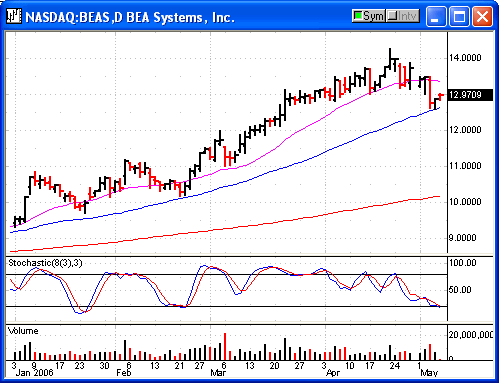Screen dimensions: 499x383
Task: Click the 11.0000 price axis label
Action: tap(465, 166)
